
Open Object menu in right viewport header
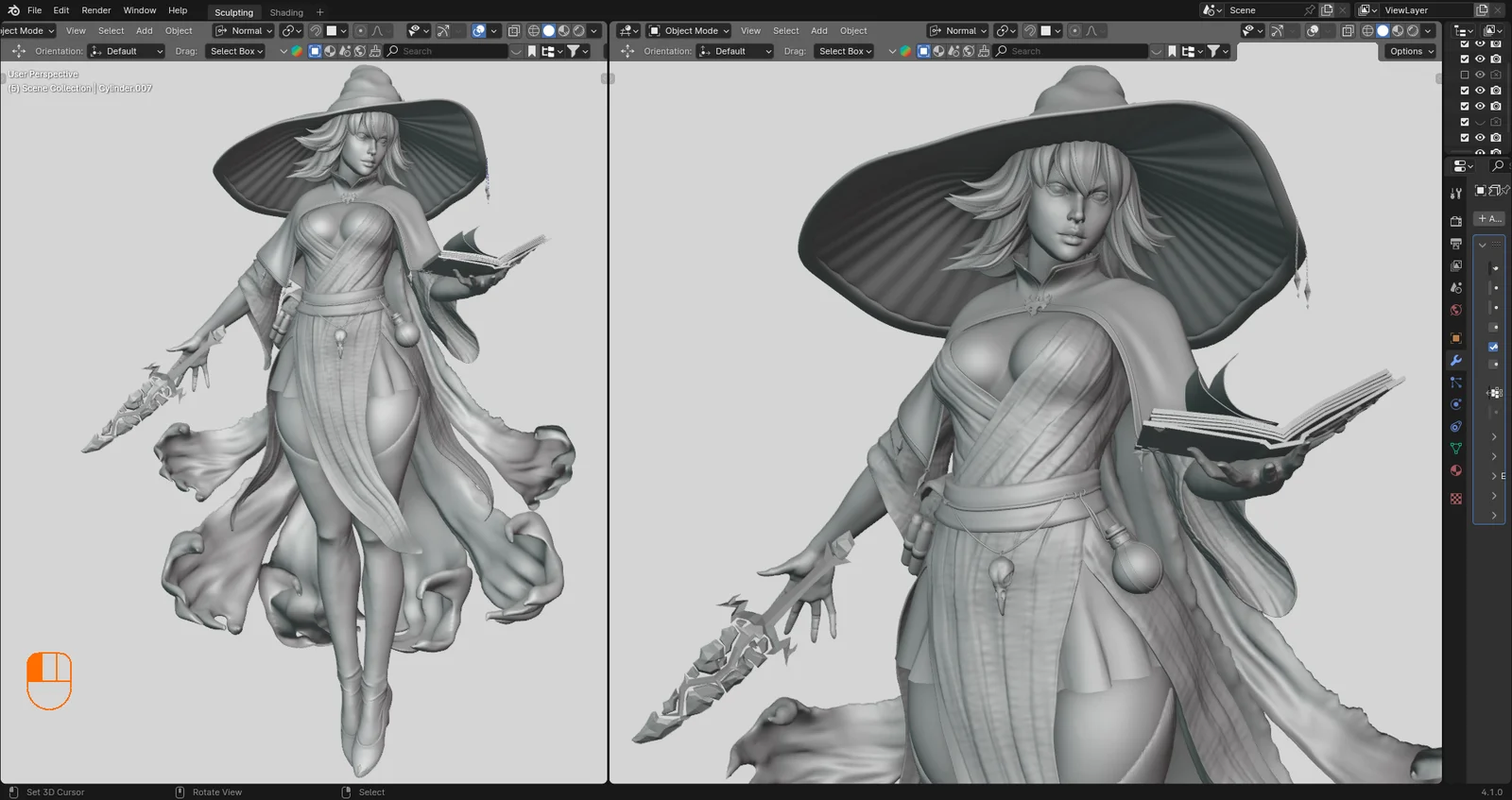pyautogui.click(x=853, y=31)
